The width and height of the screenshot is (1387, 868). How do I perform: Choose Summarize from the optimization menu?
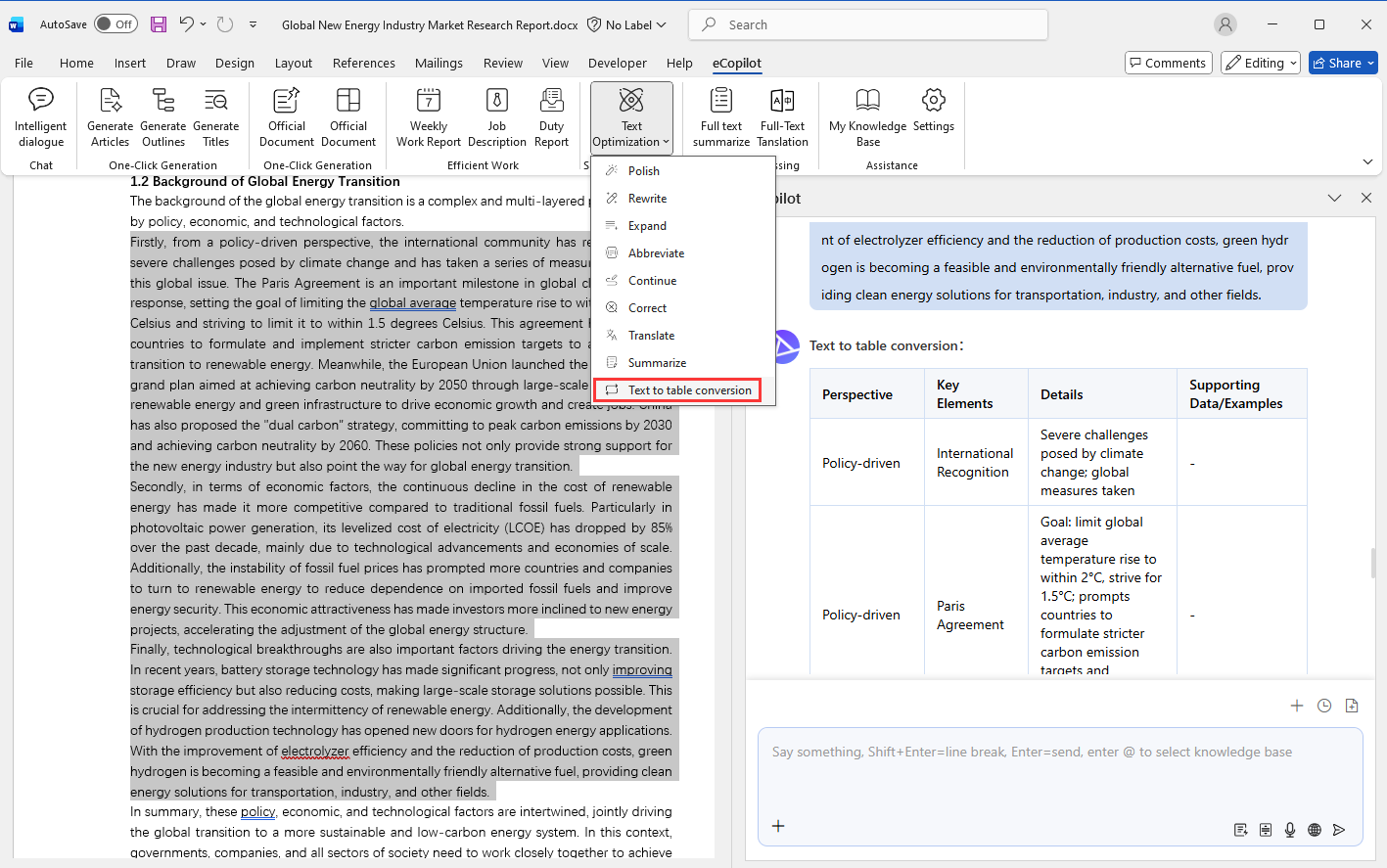[657, 363]
